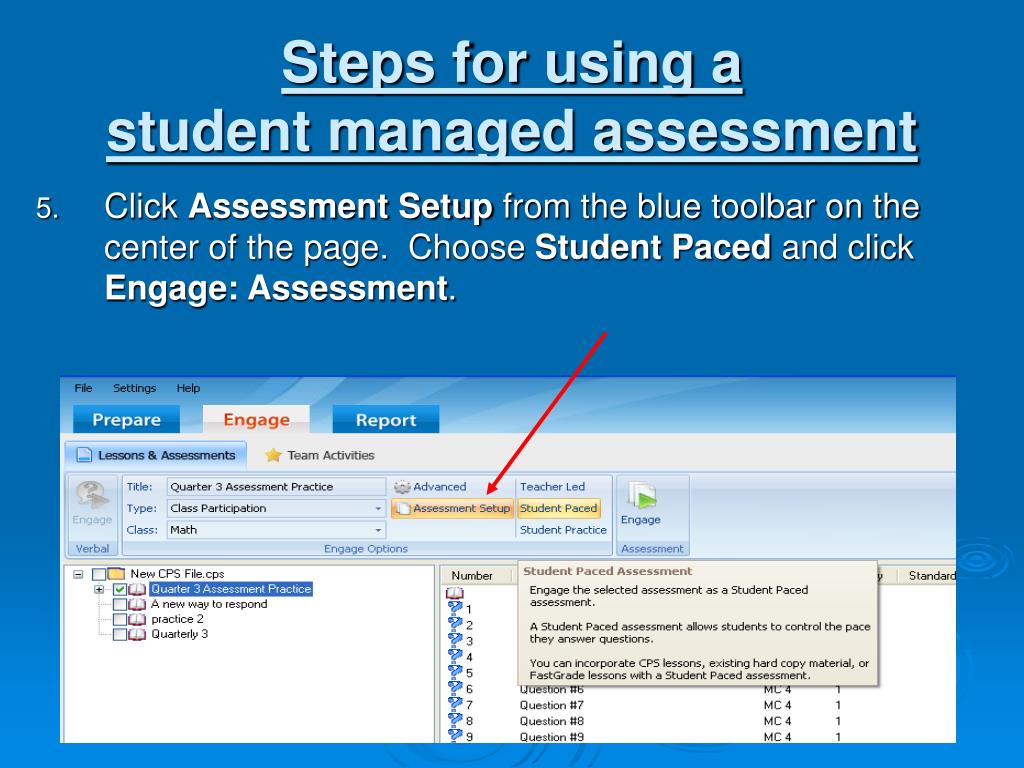The height and width of the screenshot is (768, 1024).
Task: Uncheck Quarter 3 Assessment Practice checkbox
Action: pyautogui.click(x=120, y=589)
